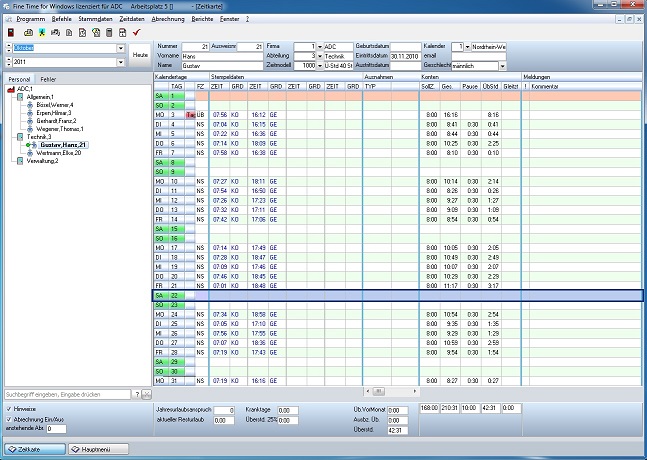Click the person icon beside Wertmann,Elke,20
647x460 pixels.
pos(30,153)
